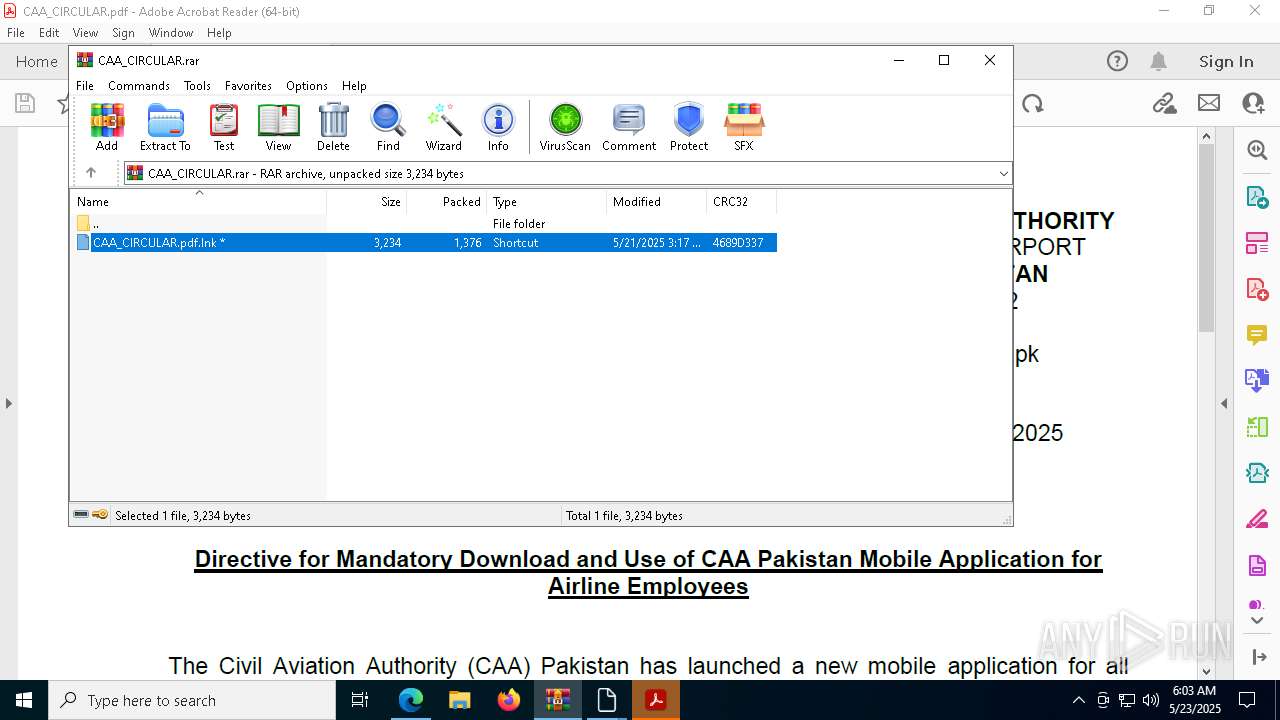Screen dimensions: 1280x720
Task: Open the Comment toolbar icon
Action: coord(629,127)
